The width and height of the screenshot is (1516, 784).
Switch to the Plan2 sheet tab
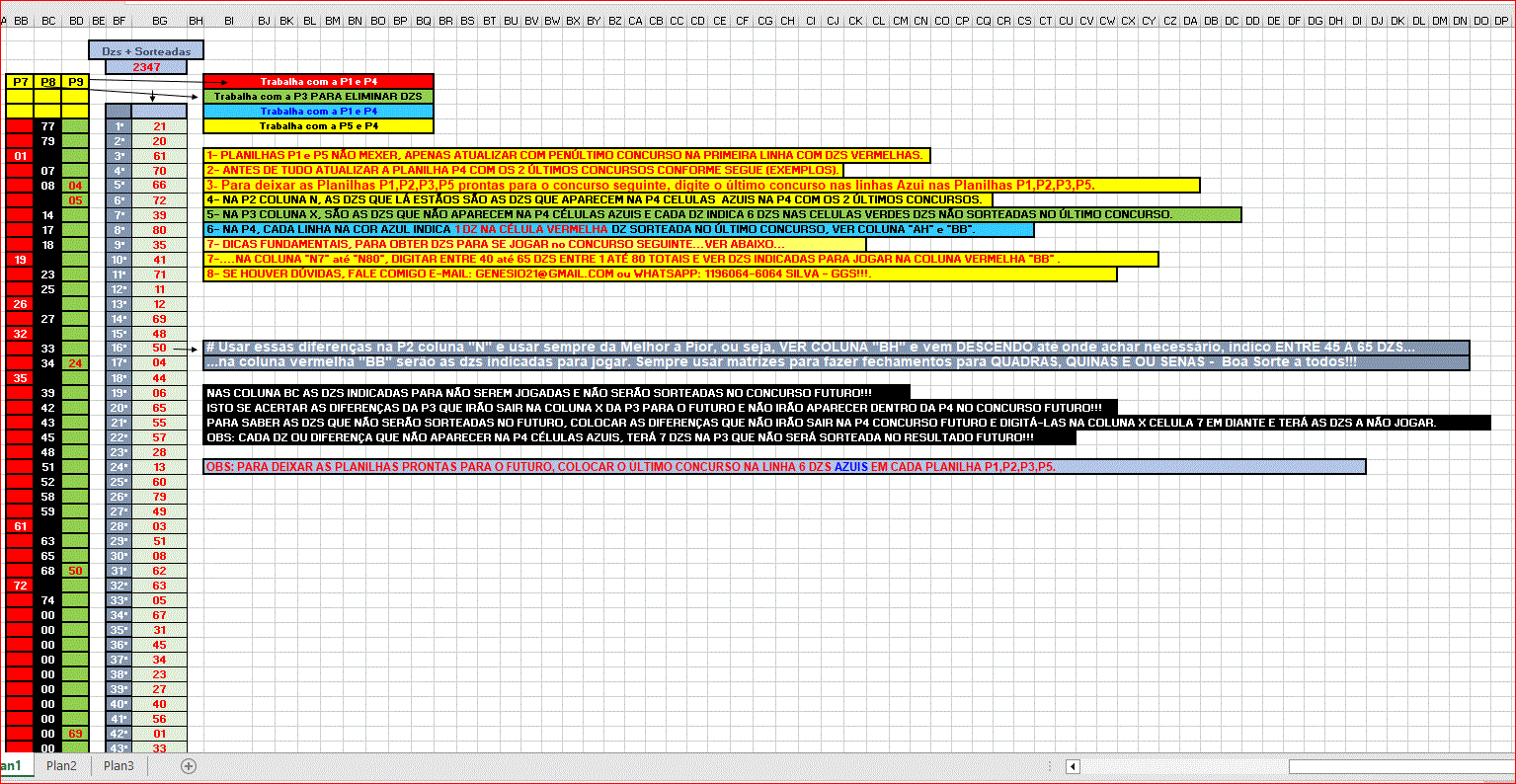pyautogui.click(x=61, y=766)
